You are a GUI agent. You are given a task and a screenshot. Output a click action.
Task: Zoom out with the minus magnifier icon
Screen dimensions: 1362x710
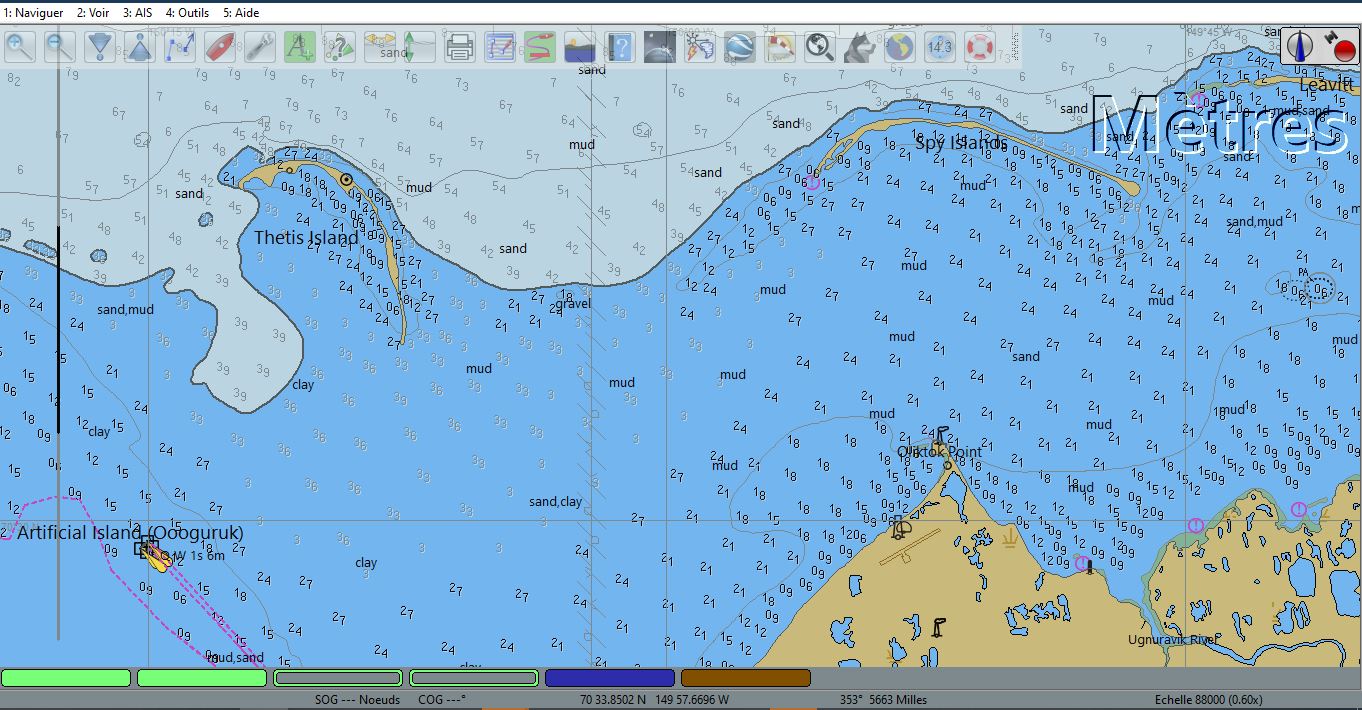tap(60, 47)
